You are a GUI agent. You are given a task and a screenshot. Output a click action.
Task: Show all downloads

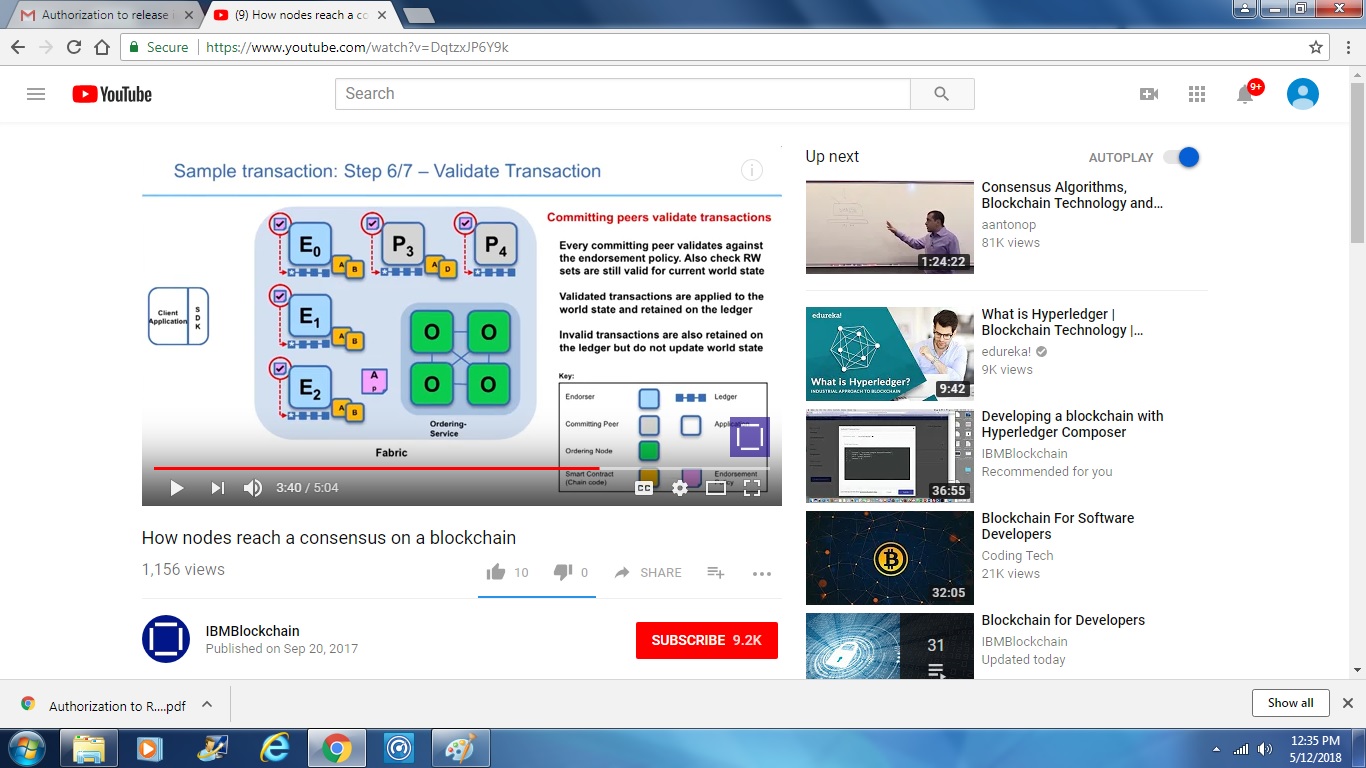1290,703
